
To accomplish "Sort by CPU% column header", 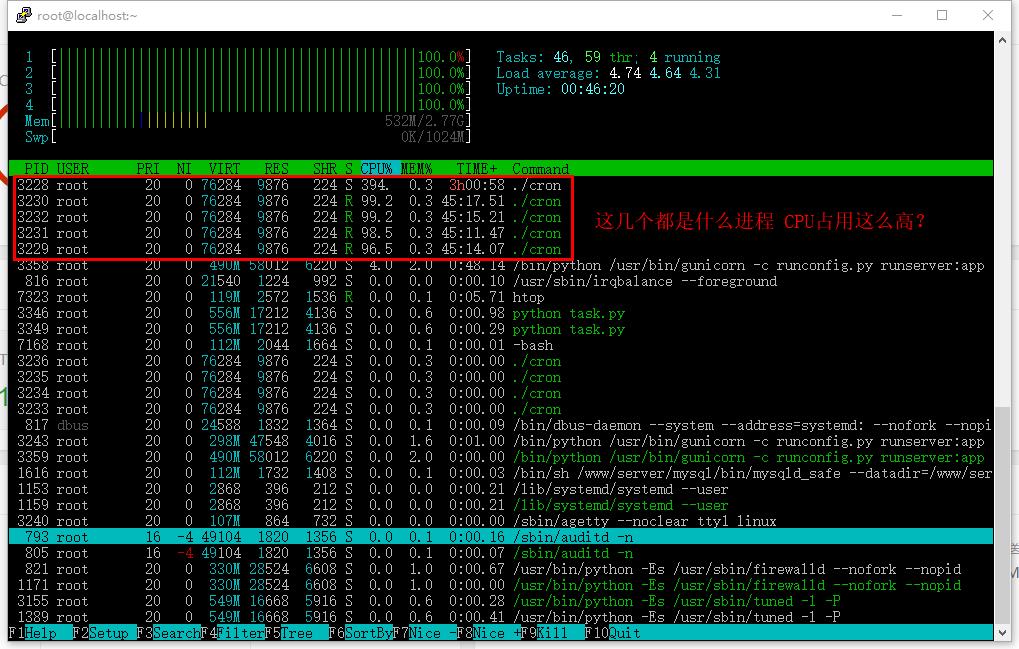I will pos(376,169).
